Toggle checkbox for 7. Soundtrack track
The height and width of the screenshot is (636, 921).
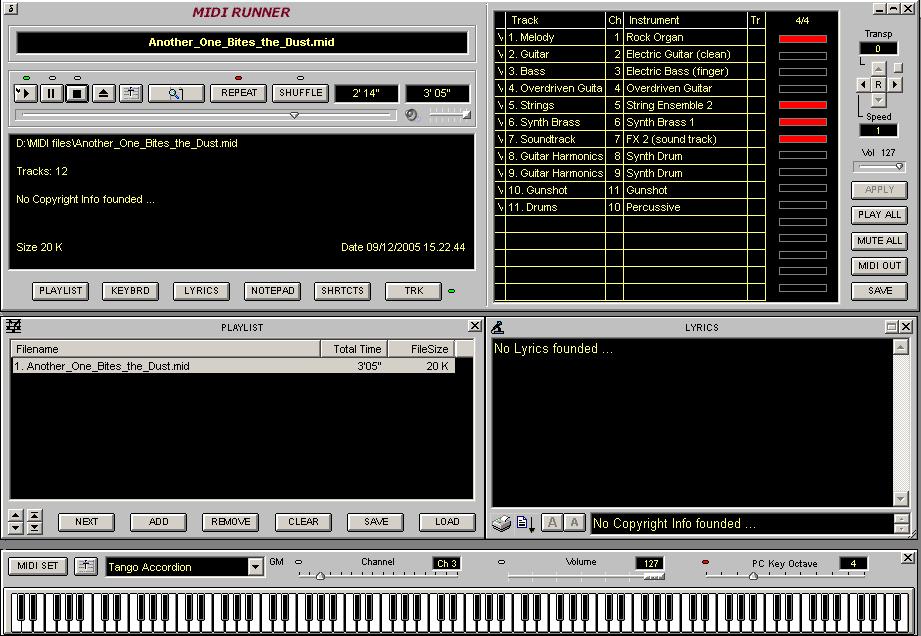click(500, 139)
